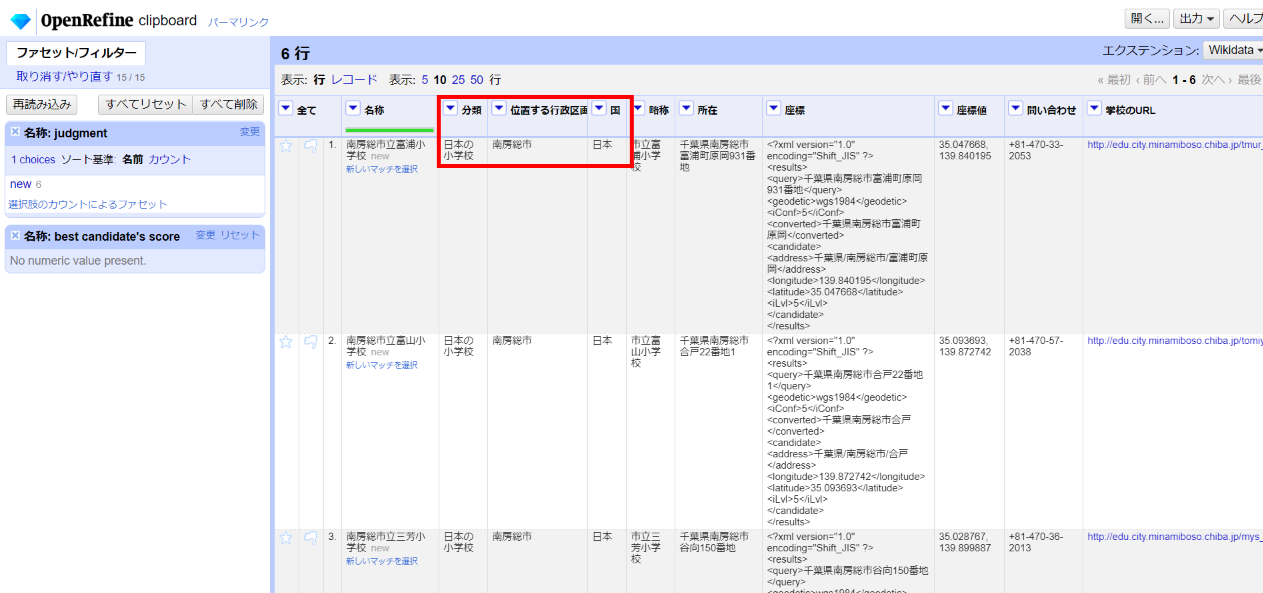Open the 富山小学校 school URL link
Image resolution: width=1263 pixels, height=593 pixels.
click(x=1175, y=341)
